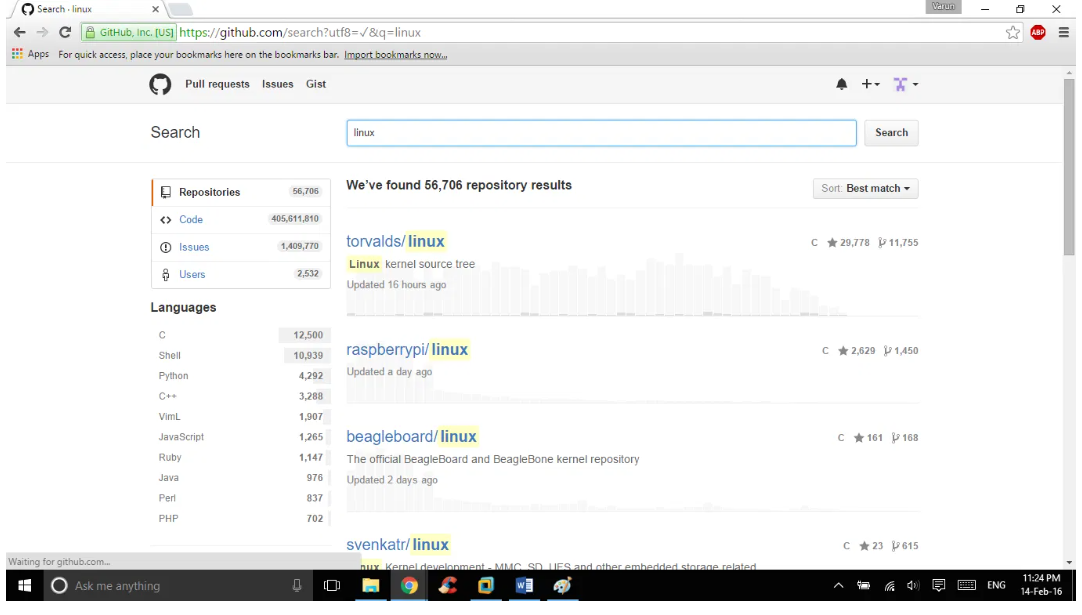This screenshot has height=615, width=1082.
Task: Open Microsoft Word from the taskbar
Action: point(524,586)
